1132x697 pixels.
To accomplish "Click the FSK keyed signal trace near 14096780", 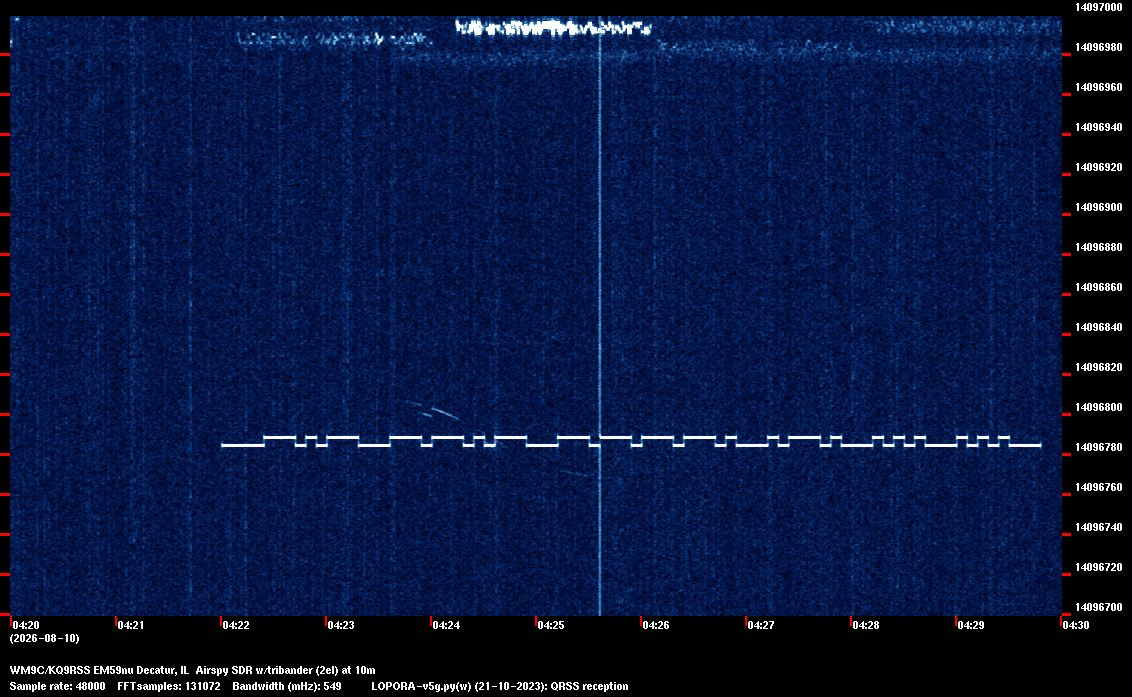I will coord(631,441).
